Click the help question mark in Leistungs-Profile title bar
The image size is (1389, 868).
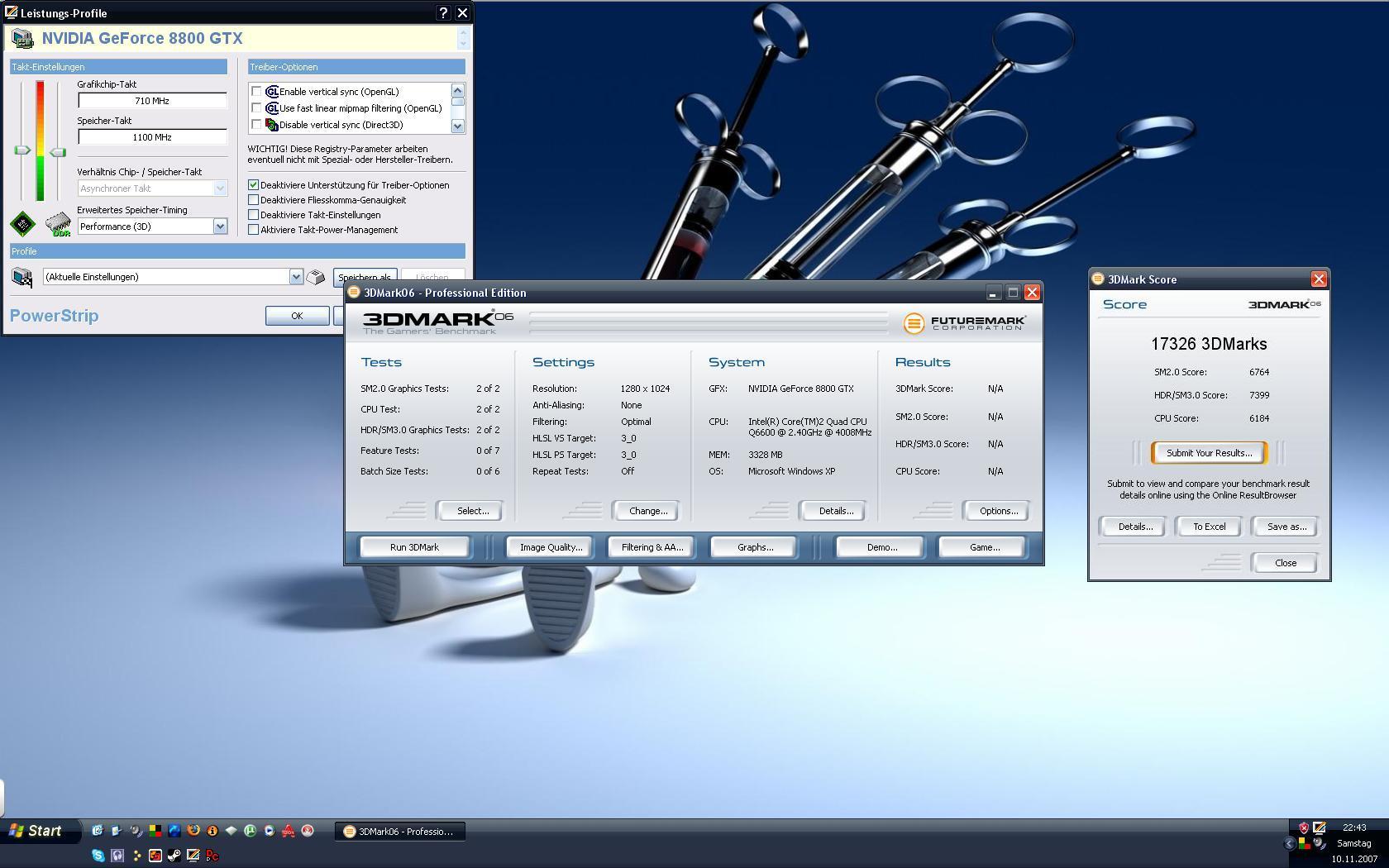point(443,13)
